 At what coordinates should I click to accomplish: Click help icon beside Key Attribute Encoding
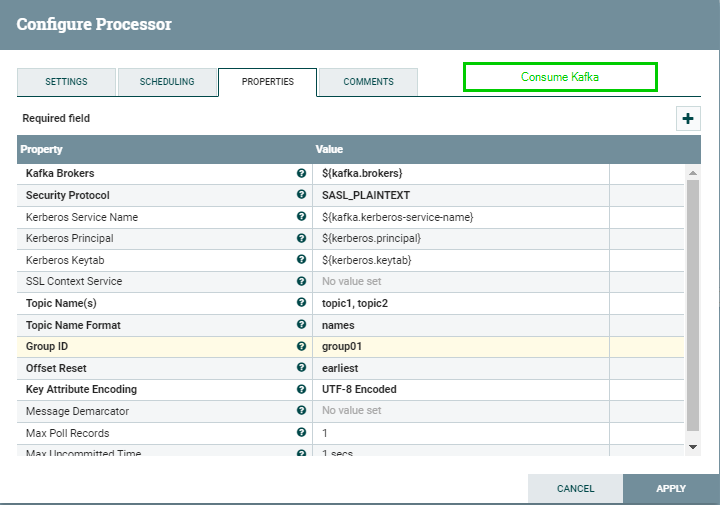click(301, 389)
